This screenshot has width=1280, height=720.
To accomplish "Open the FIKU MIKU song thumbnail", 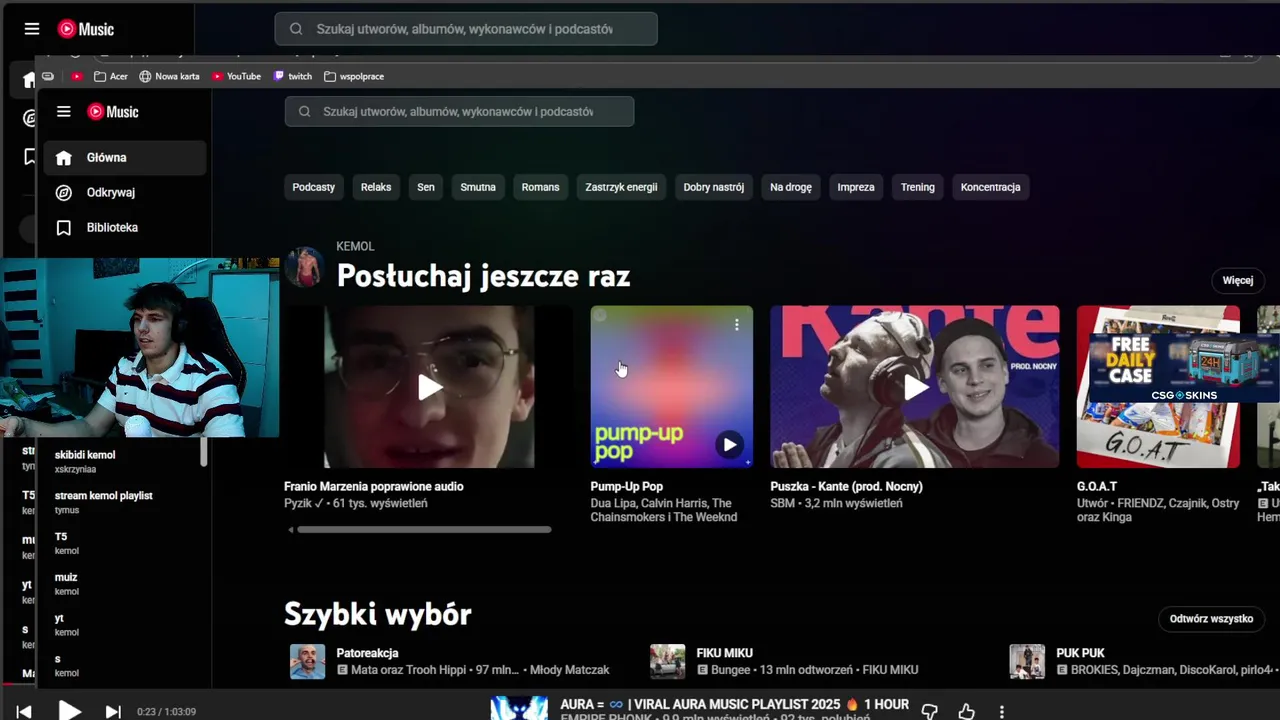I will pos(667,661).
